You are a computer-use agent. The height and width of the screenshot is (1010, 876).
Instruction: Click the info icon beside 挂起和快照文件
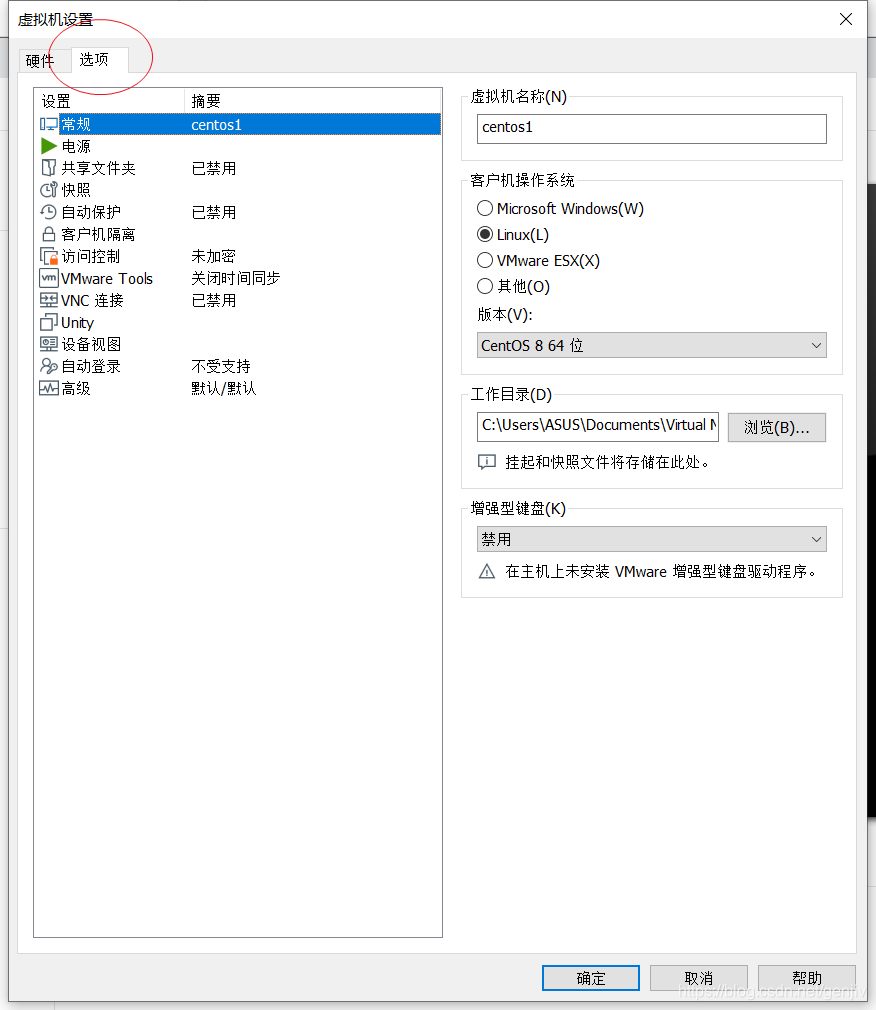(487, 462)
